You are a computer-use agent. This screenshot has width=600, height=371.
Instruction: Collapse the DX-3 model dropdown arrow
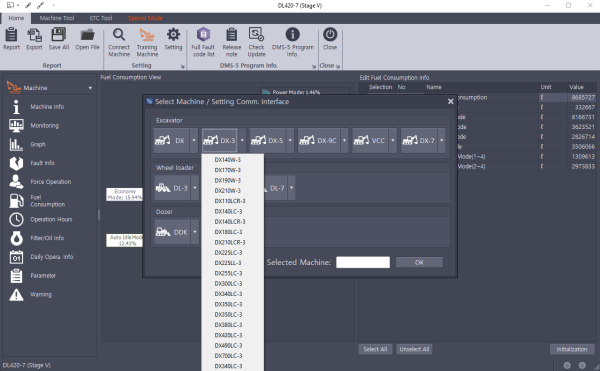tap(242, 140)
